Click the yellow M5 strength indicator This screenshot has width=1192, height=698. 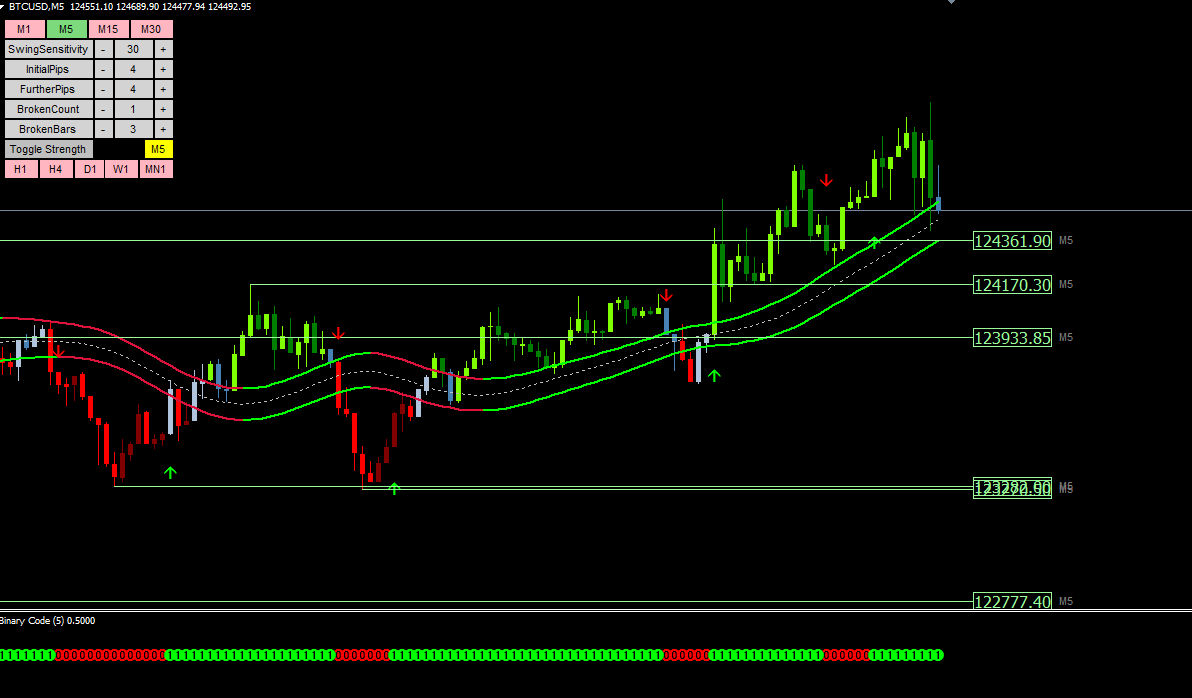158,149
